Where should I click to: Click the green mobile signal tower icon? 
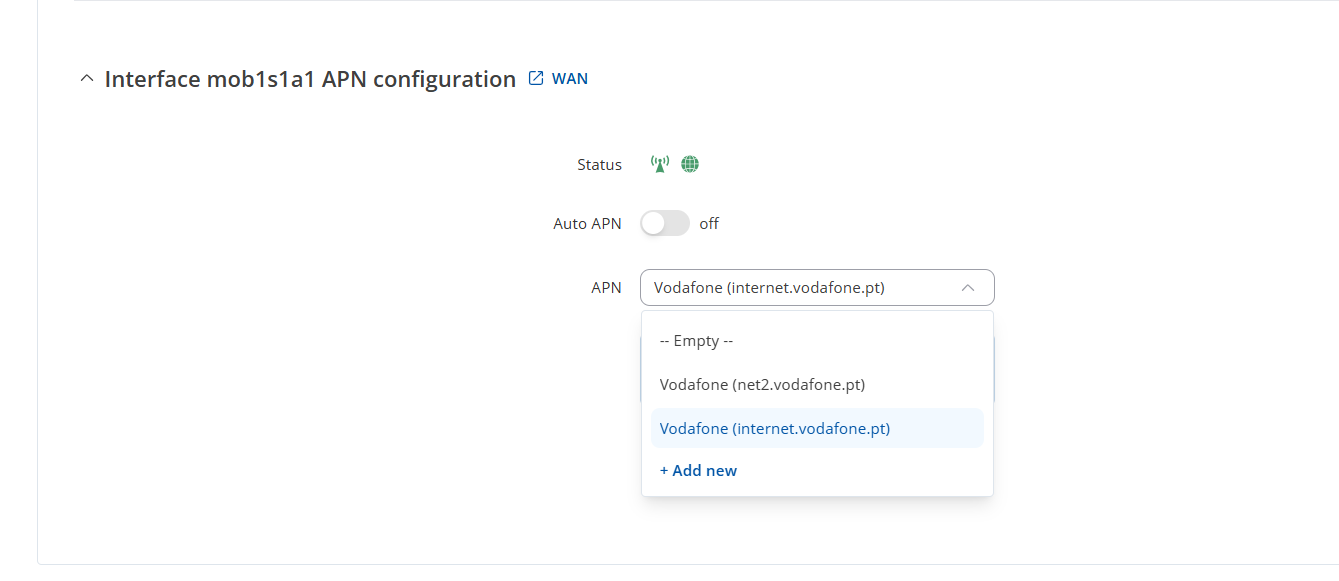pyautogui.click(x=659, y=164)
